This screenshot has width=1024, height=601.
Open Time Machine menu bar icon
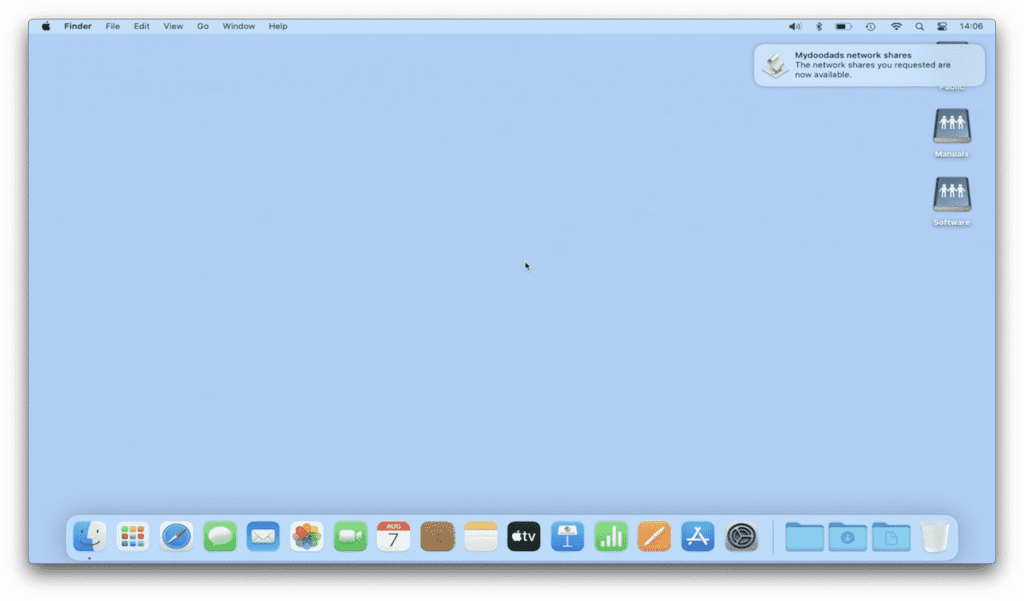tap(871, 27)
